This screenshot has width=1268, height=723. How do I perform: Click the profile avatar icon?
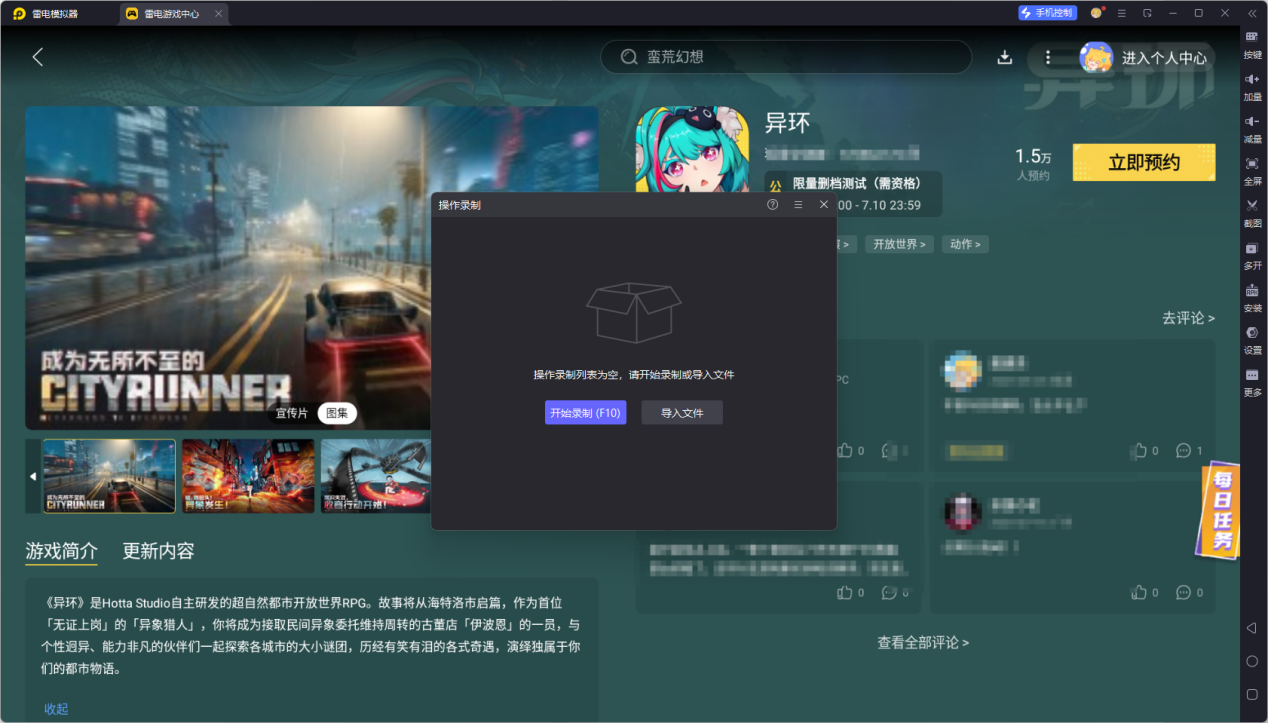1096,57
